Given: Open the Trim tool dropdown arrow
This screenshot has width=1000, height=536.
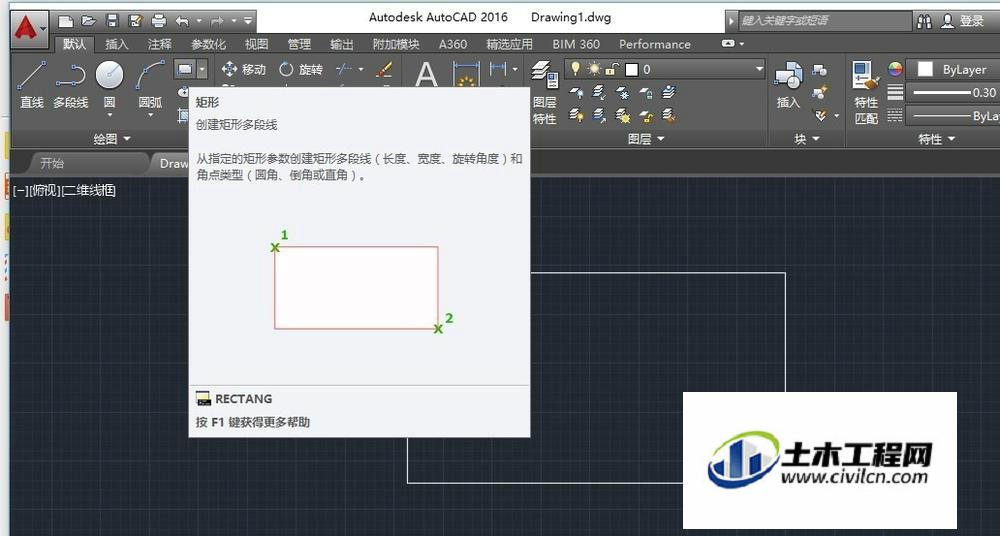Looking at the screenshot, I should [361, 69].
